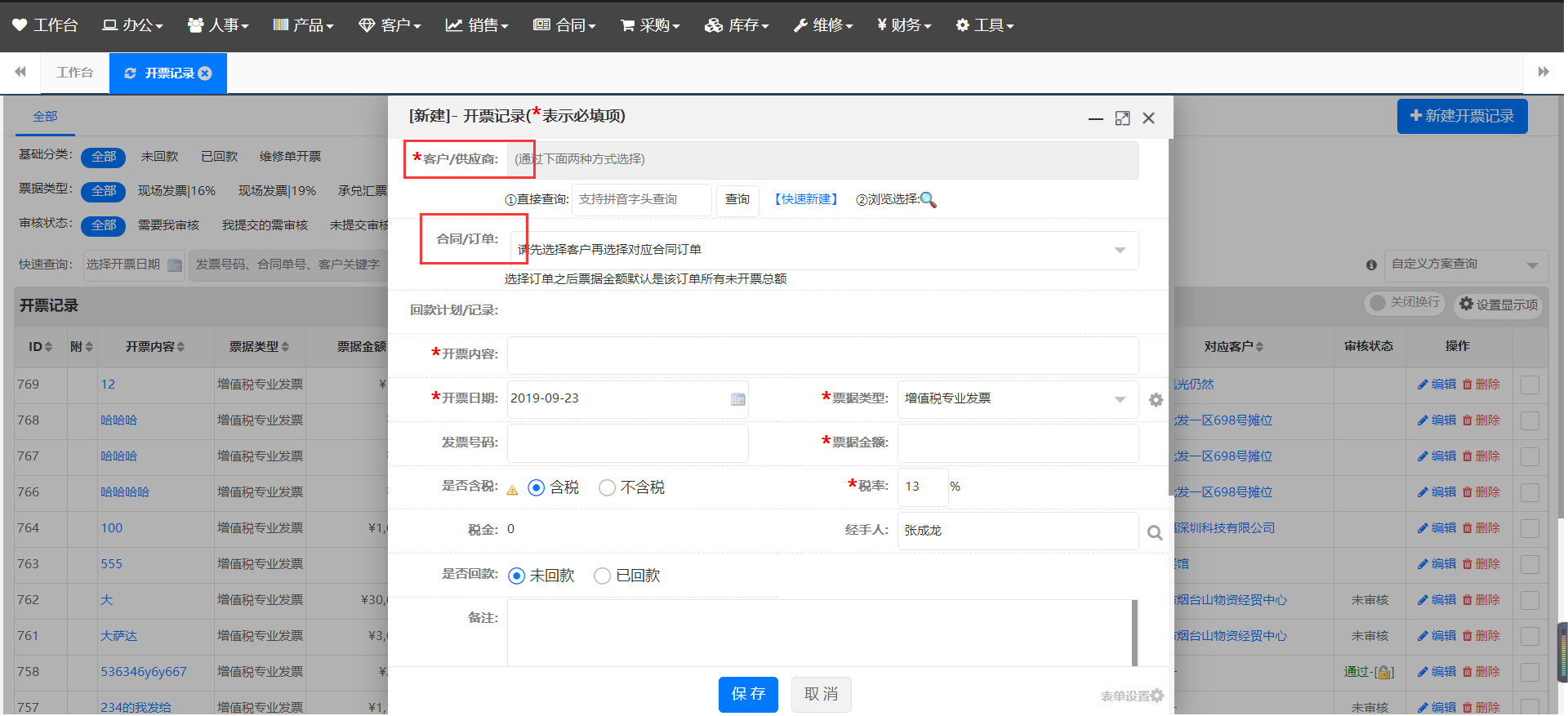1568x716 pixels.
Task: Click the magnifier icon next to 浏览选择
Action: [x=929, y=200]
